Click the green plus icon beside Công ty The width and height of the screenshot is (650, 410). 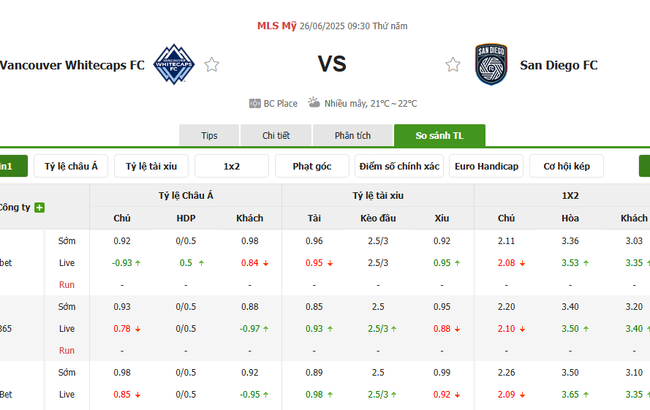(40, 208)
